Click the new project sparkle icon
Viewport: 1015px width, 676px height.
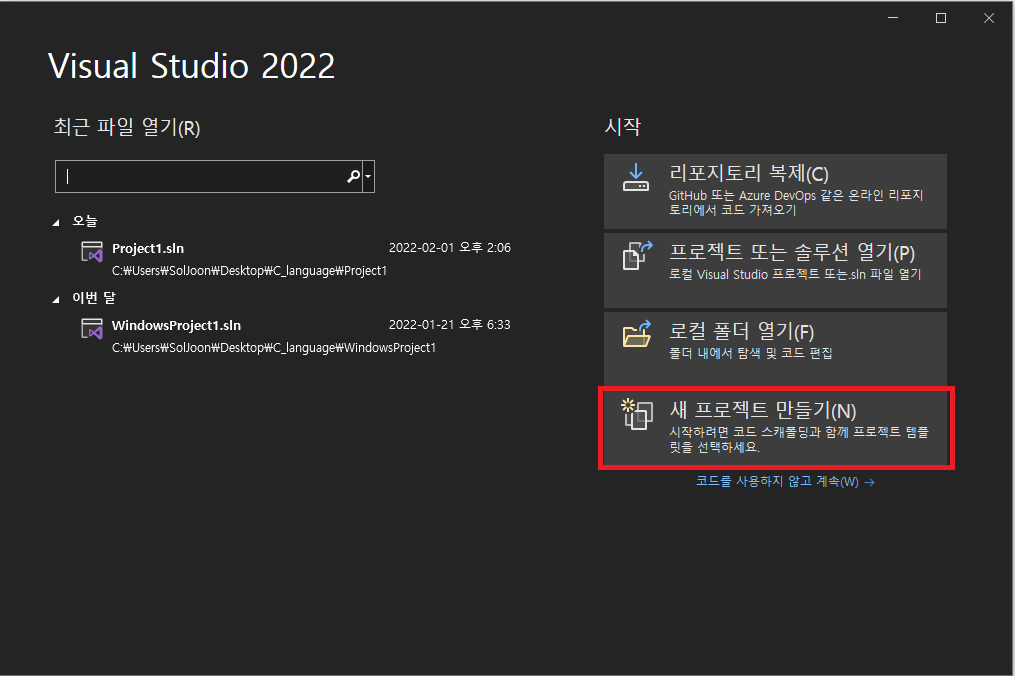pyautogui.click(x=637, y=414)
